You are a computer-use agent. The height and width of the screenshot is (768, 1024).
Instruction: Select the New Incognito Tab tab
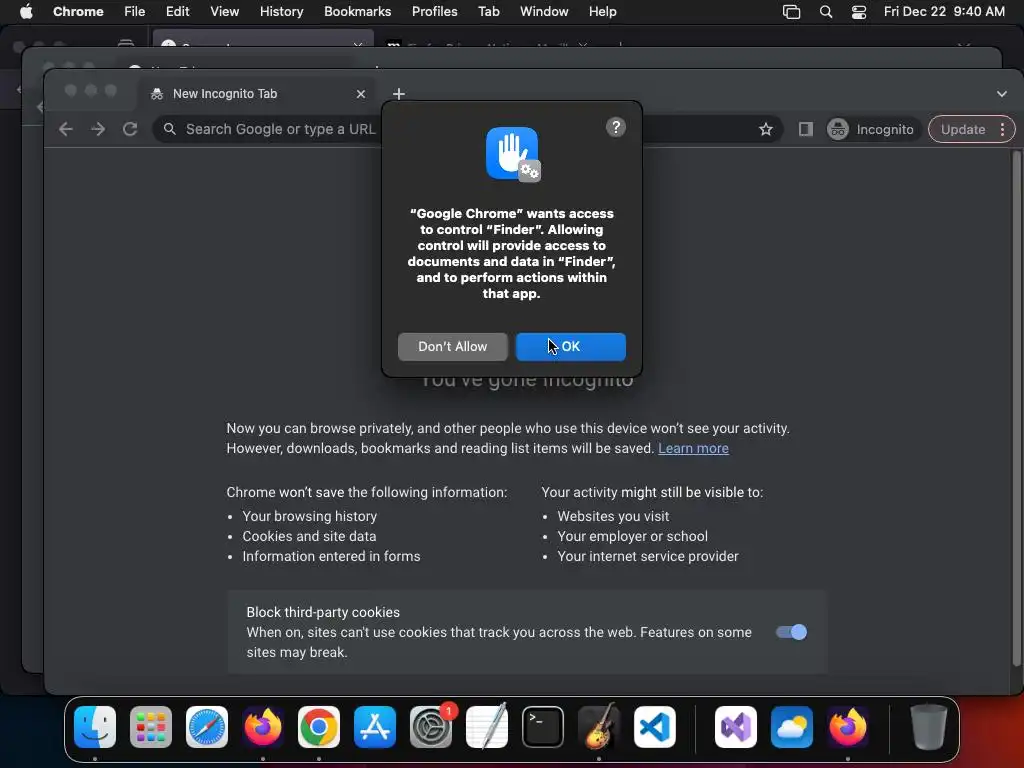(255, 94)
